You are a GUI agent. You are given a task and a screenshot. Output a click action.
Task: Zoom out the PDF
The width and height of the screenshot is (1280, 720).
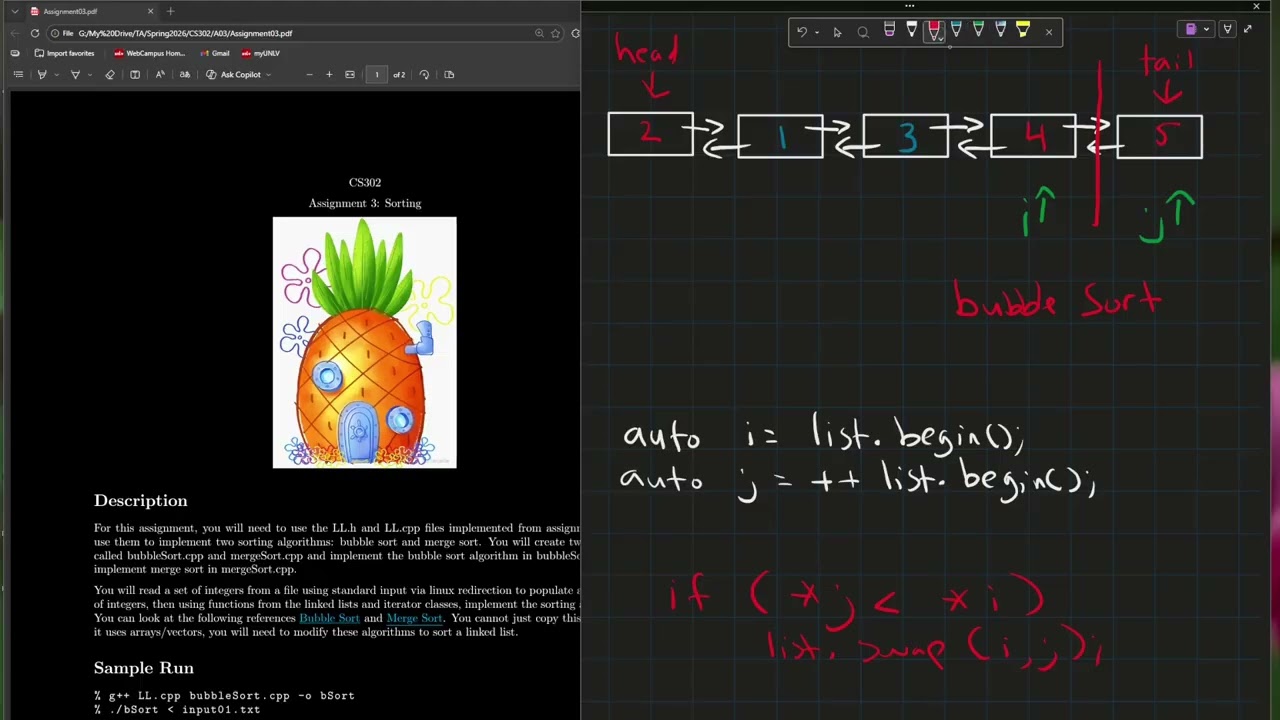pyautogui.click(x=309, y=74)
